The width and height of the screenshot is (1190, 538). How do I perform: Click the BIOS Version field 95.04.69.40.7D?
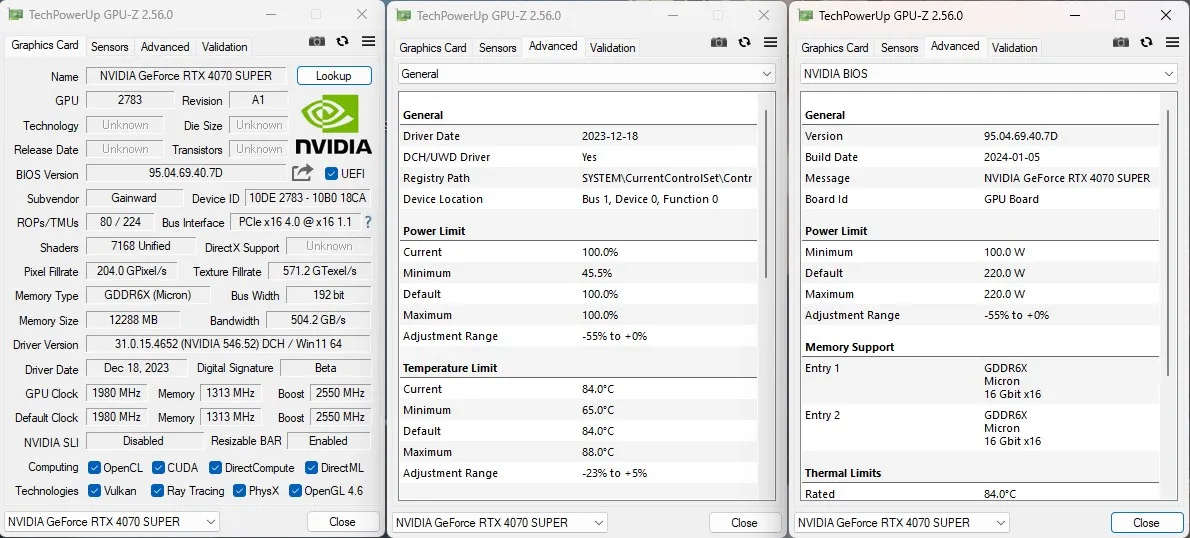[x=186, y=172]
